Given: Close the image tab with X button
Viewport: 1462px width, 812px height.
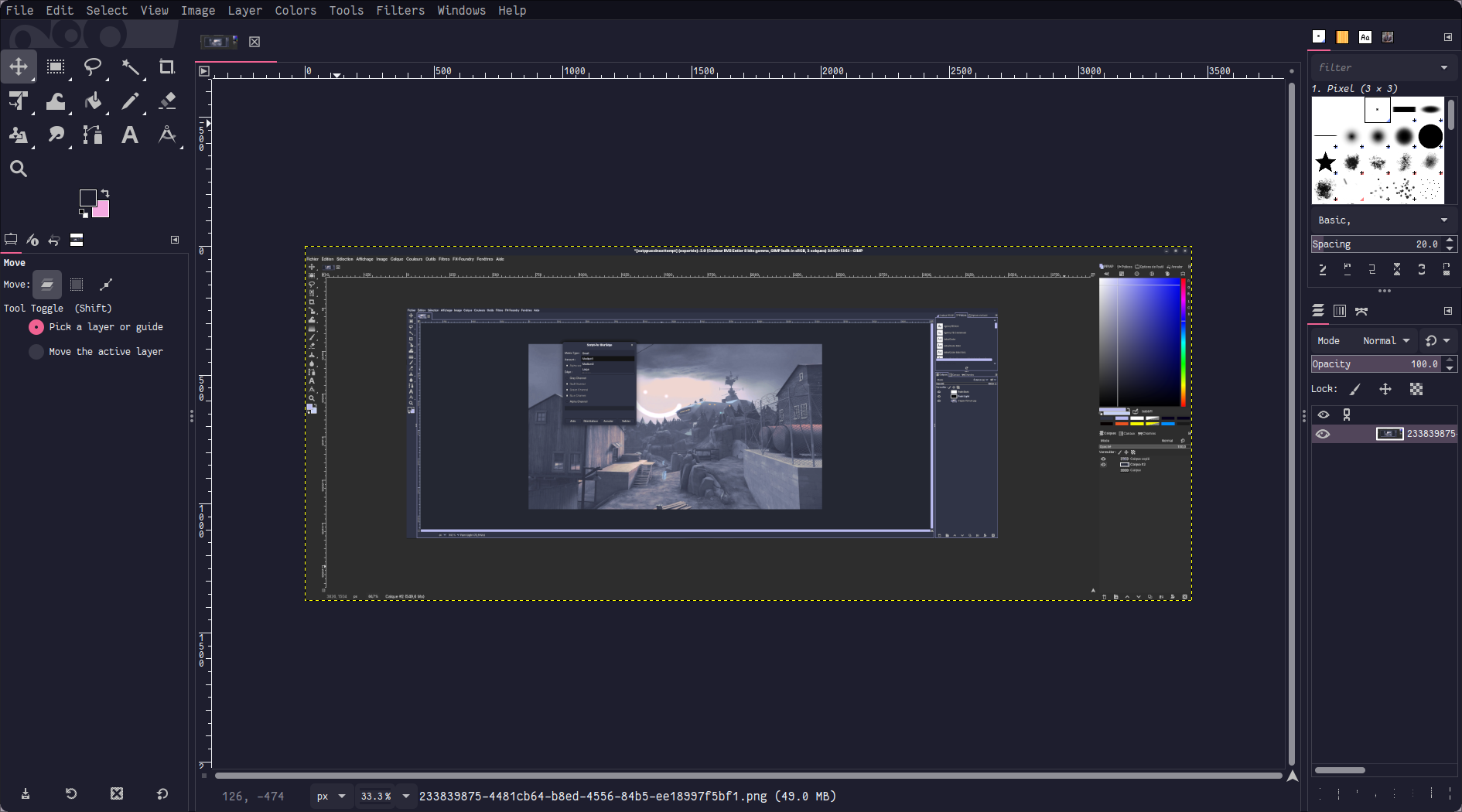Looking at the screenshot, I should coord(254,42).
